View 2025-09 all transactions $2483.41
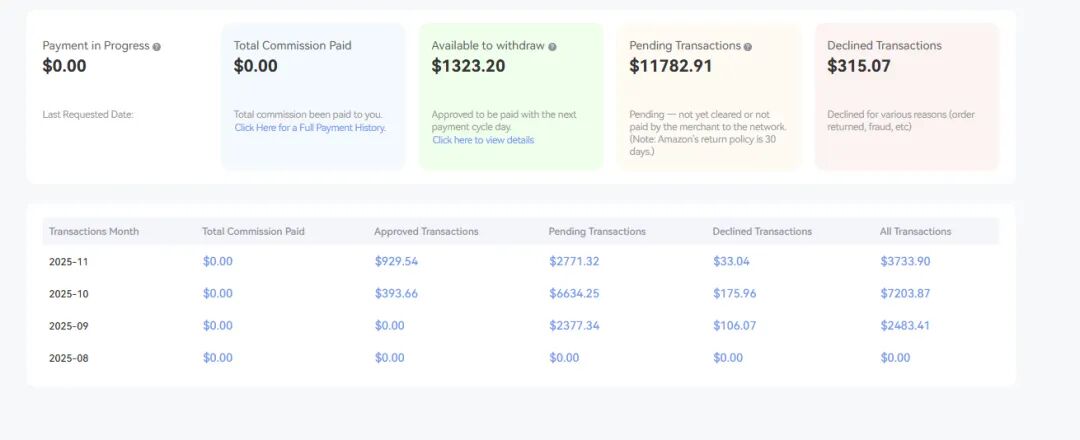Screen dimensions: 1080x440 click(905, 325)
